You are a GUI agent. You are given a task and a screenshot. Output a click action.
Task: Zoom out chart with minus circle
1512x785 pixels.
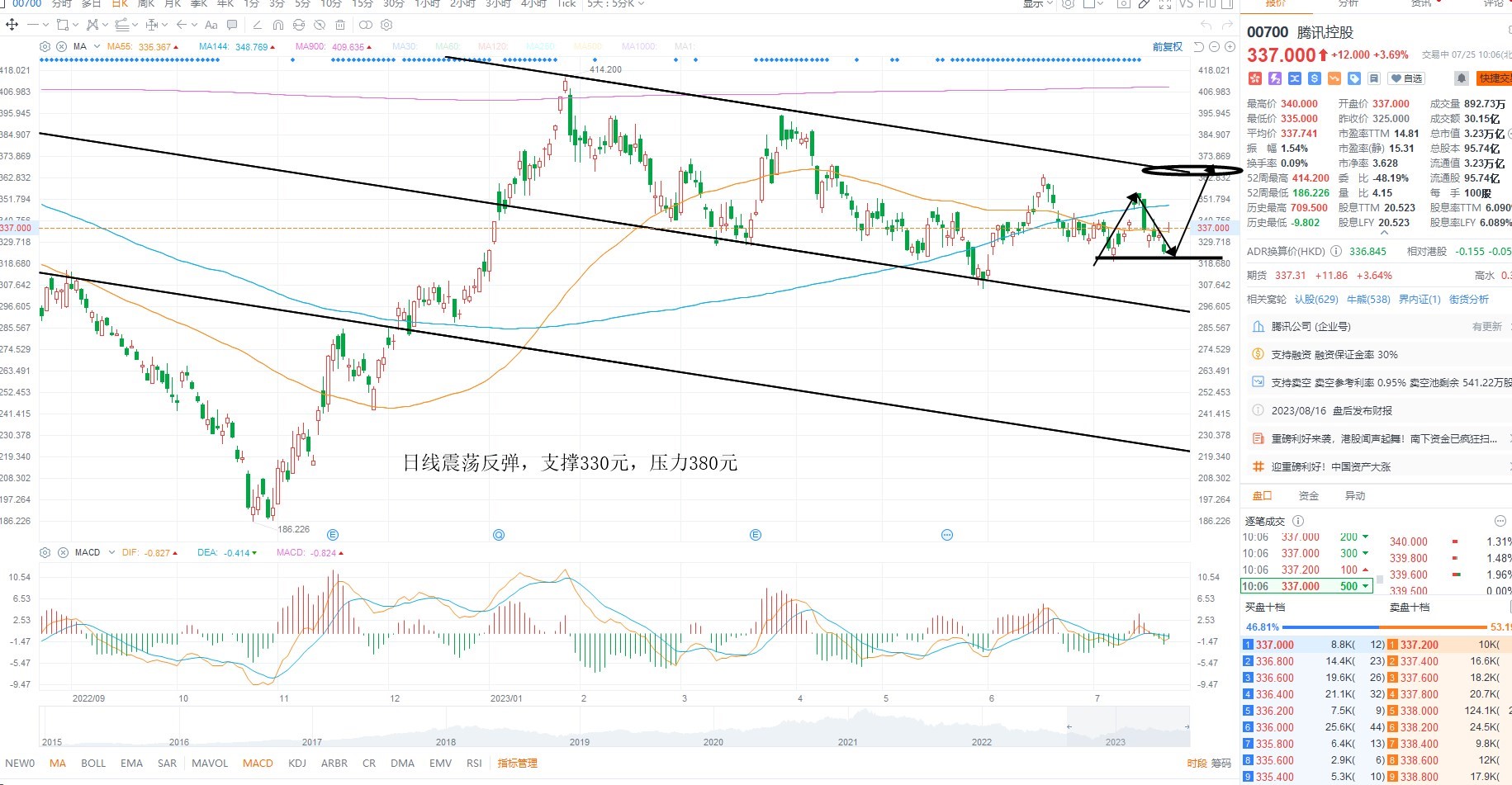1216,46
